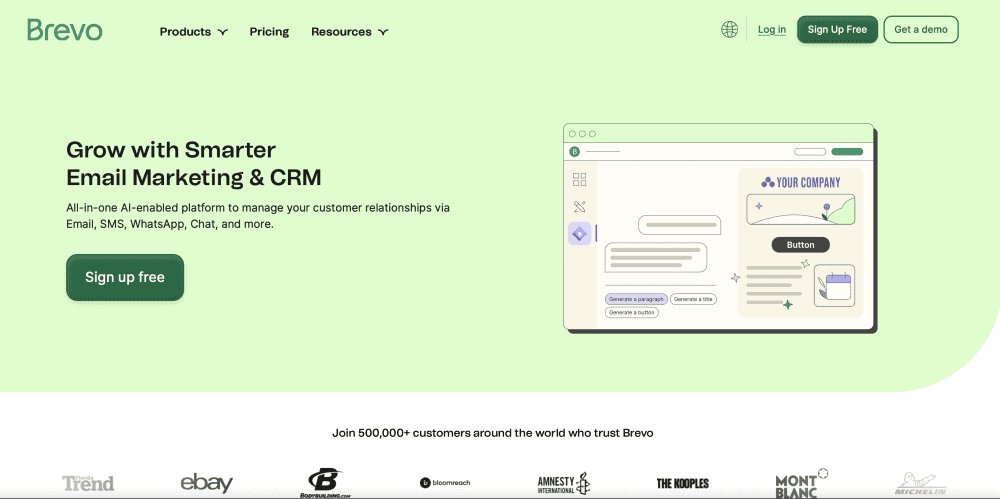Open the Pricing page
The width and height of the screenshot is (1000, 499).
(x=269, y=31)
